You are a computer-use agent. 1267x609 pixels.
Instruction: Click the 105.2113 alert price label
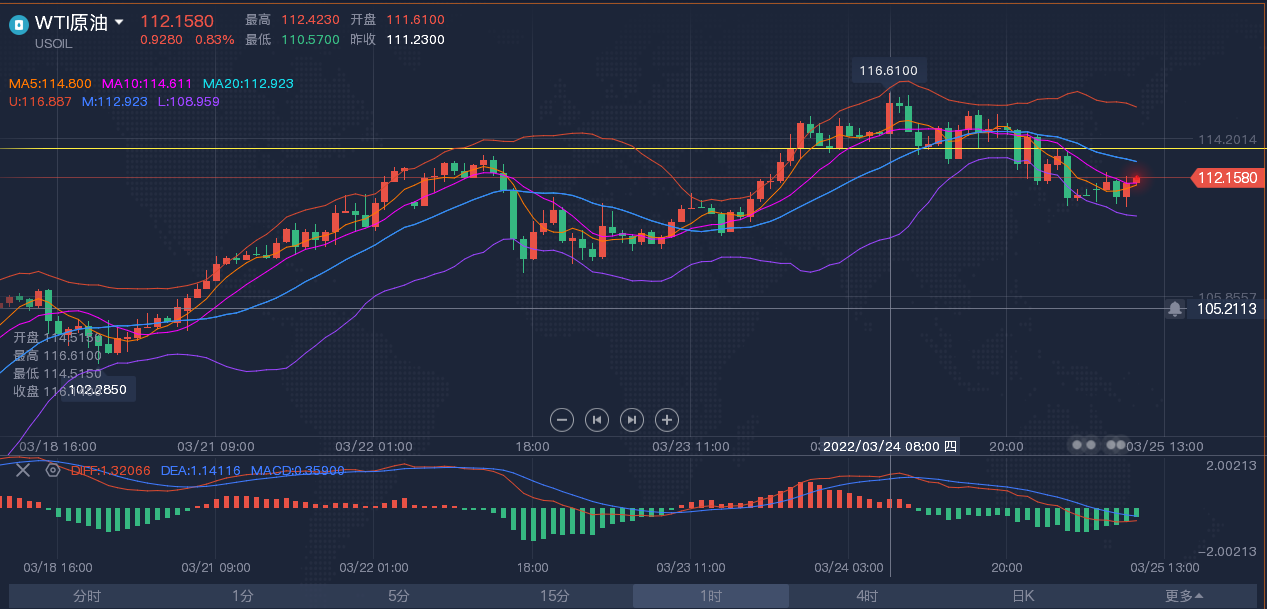pos(1226,309)
